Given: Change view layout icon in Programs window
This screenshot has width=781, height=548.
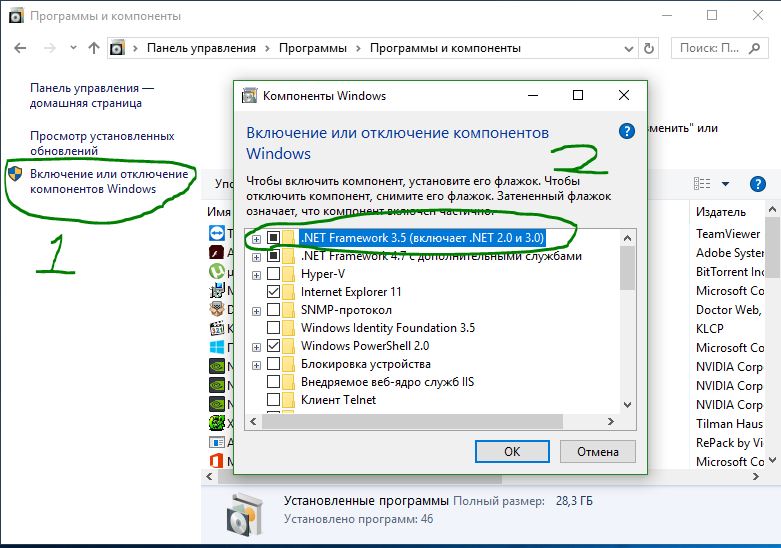Looking at the screenshot, I should (x=702, y=183).
